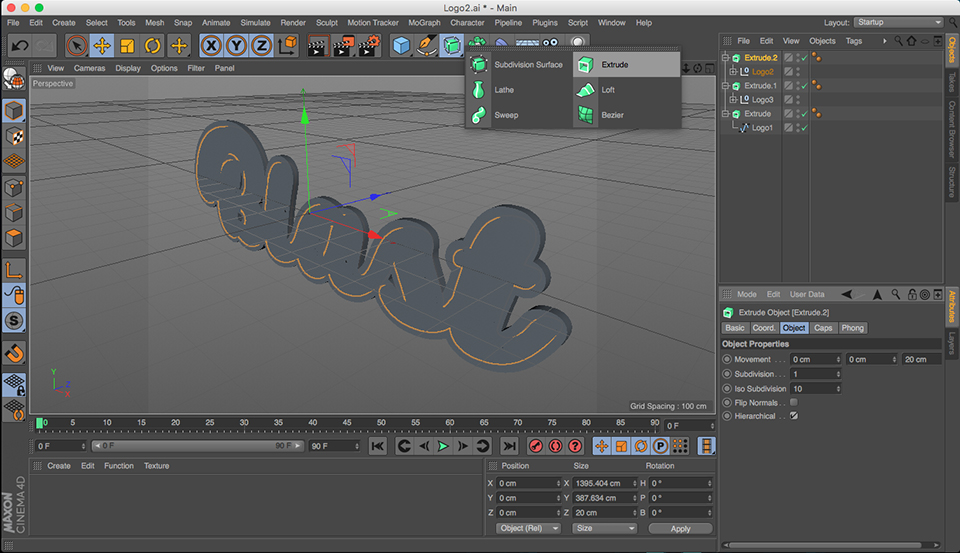Expand the Logo2 child node
This screenshot has width=960, height=553.
733,72
